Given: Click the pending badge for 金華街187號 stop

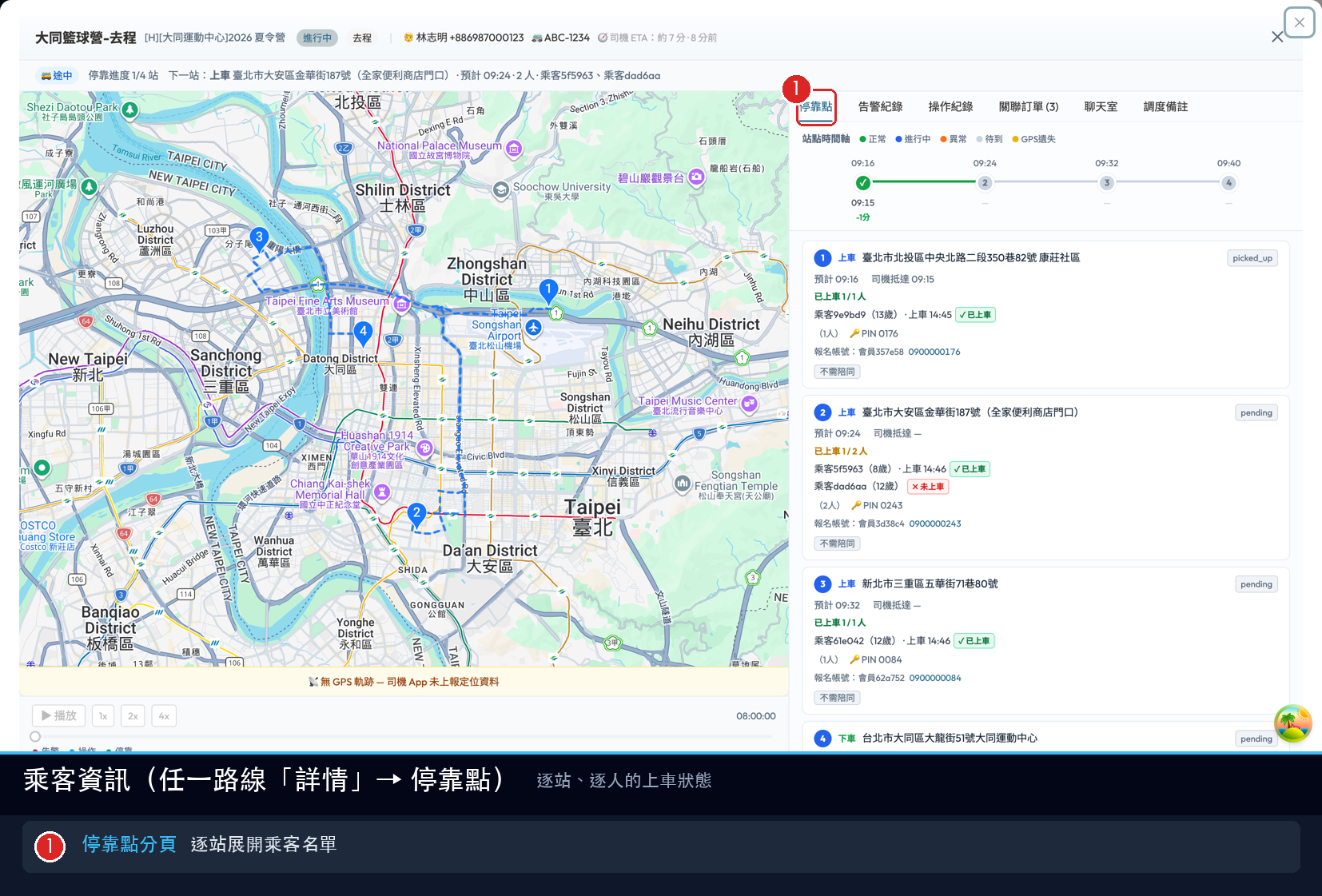Looking at the screenshot, I should tap(1256, 413).
